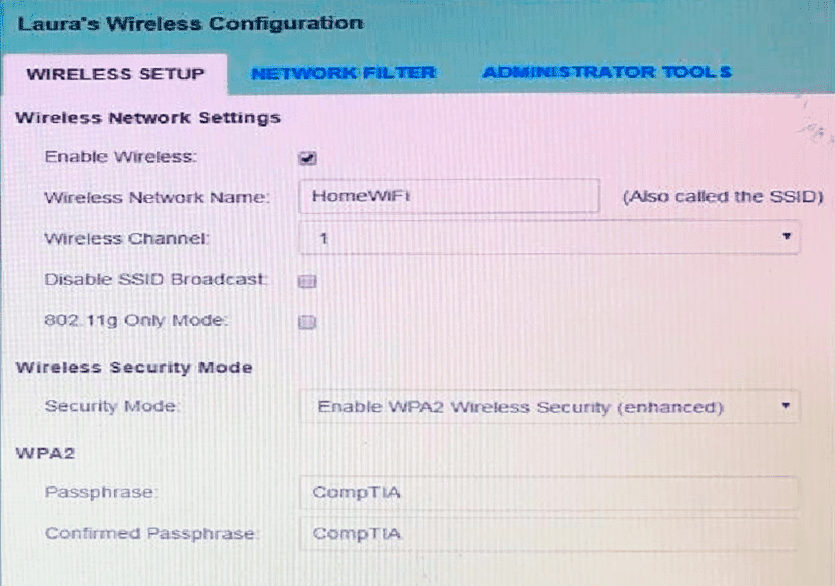Open the Wireless Channel dropdown
This screenshot has height=586, width=835.
tap(549, 239)
